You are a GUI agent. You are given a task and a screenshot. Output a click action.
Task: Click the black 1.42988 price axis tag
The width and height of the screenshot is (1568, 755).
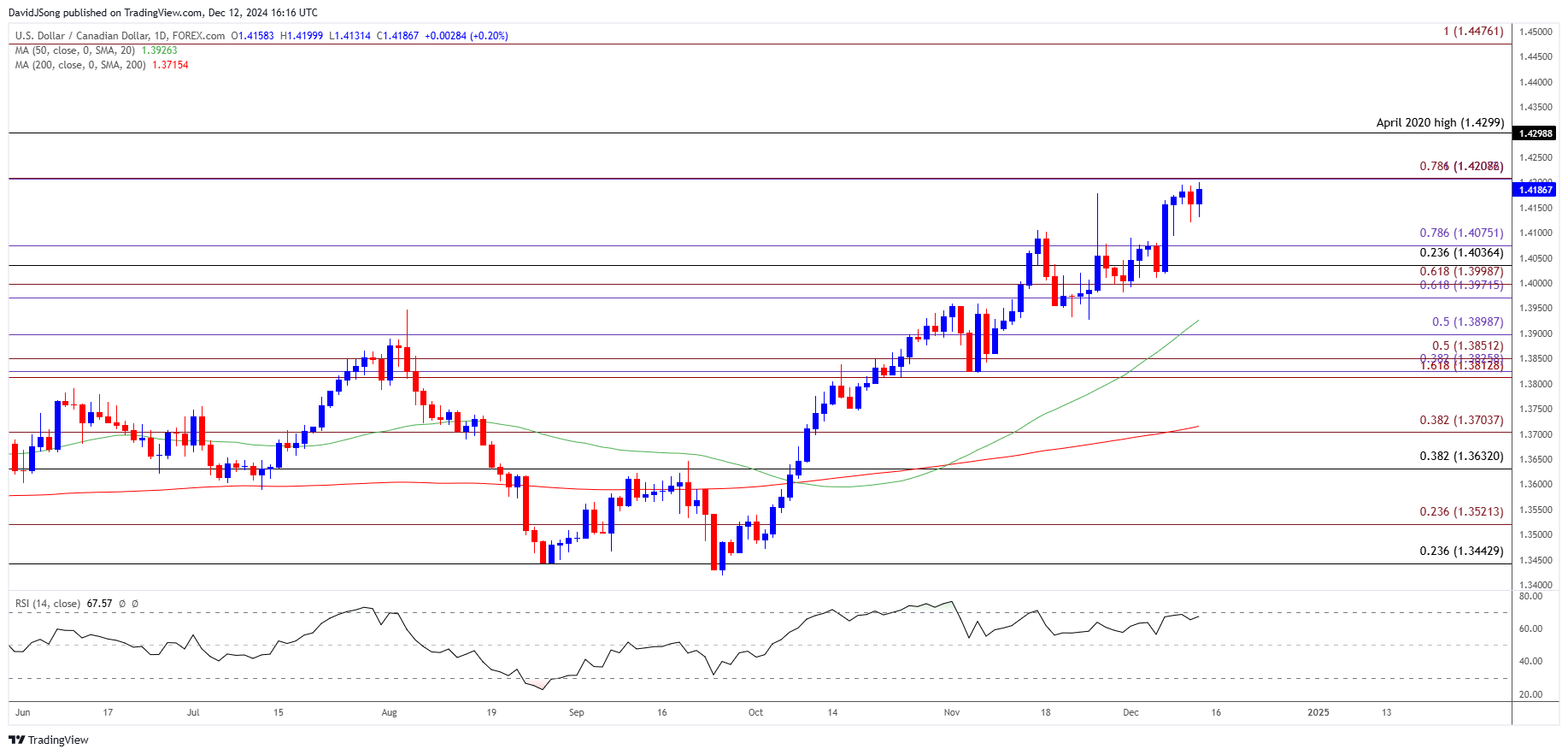1535,133
